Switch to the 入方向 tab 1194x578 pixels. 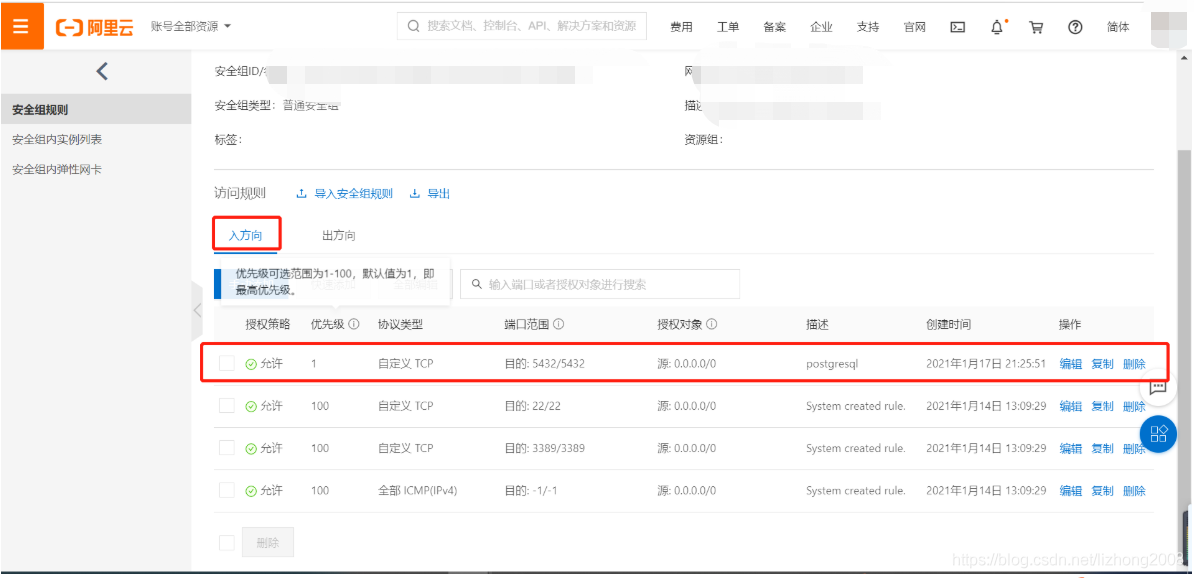coord(246,235)
